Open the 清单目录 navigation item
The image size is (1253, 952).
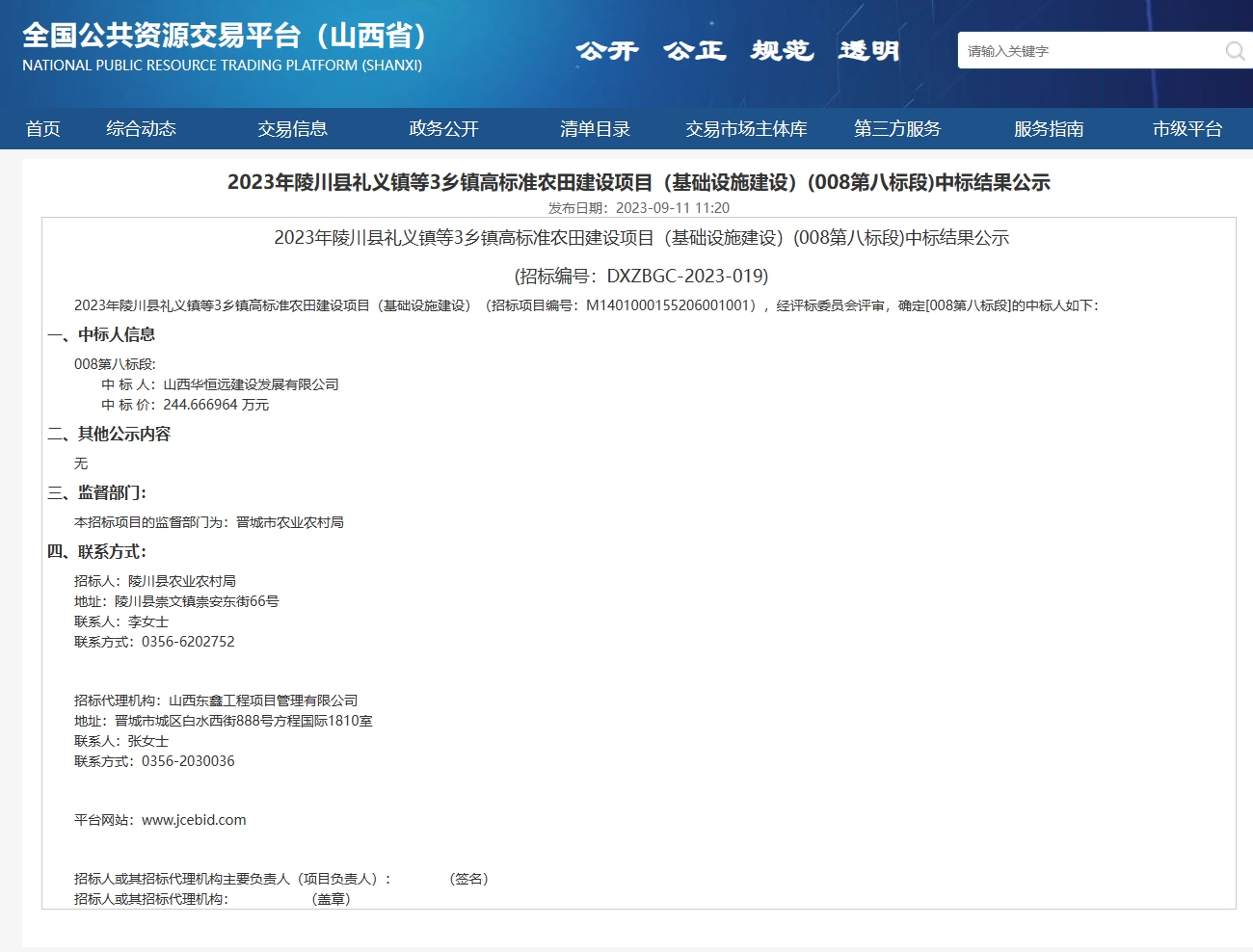tap(595, 129)
